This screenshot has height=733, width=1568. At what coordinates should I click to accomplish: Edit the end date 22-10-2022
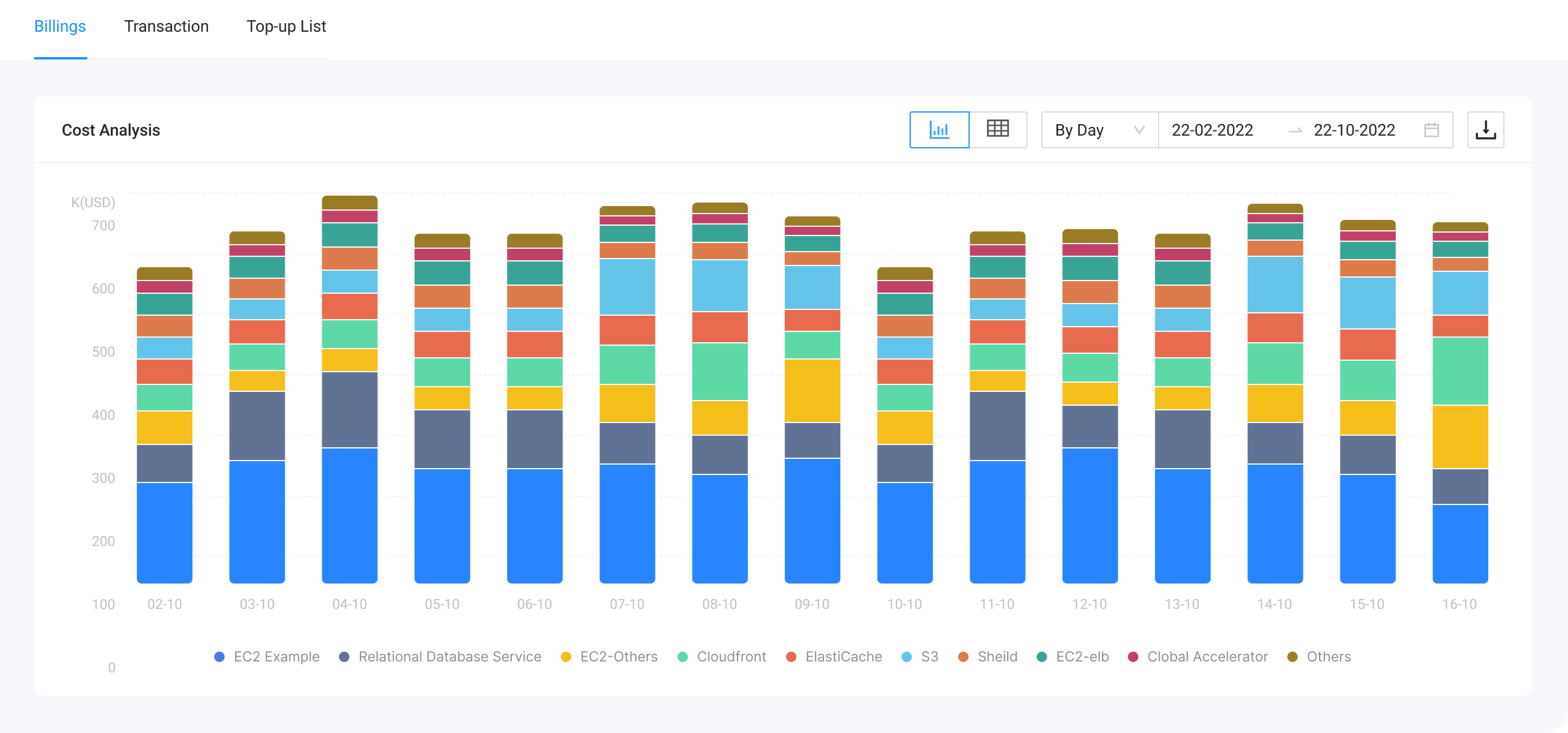pyautogui.click(x=1354, y=129)
